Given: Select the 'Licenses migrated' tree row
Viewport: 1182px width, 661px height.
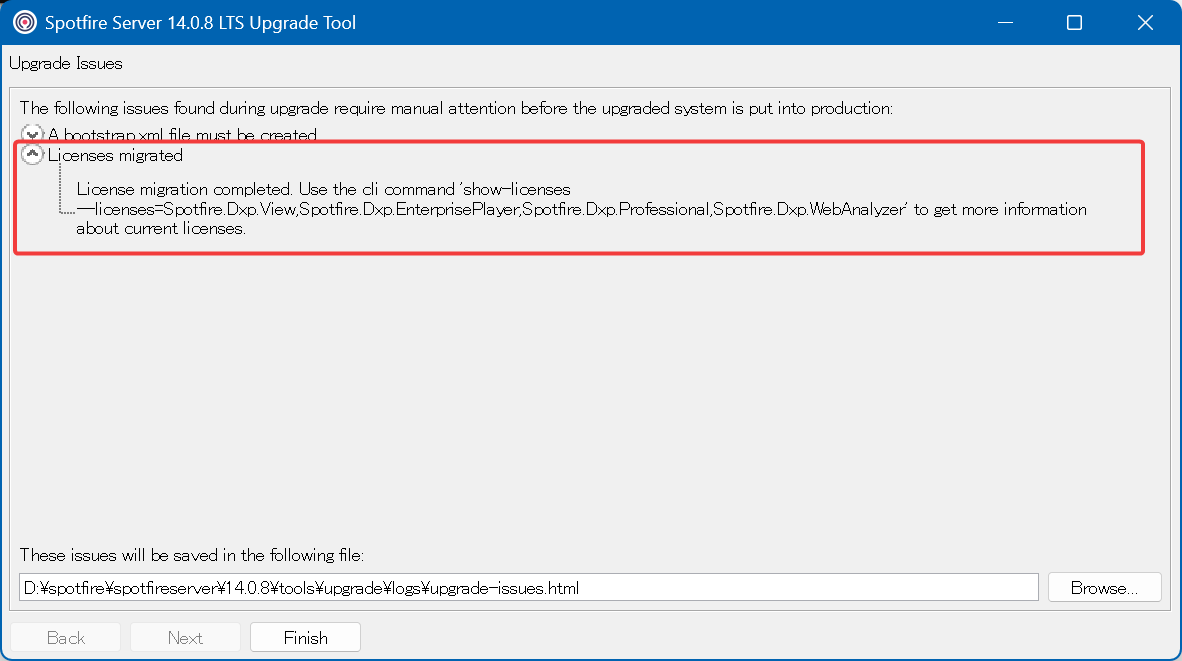Looking at the screenshot, I should 115,155.
